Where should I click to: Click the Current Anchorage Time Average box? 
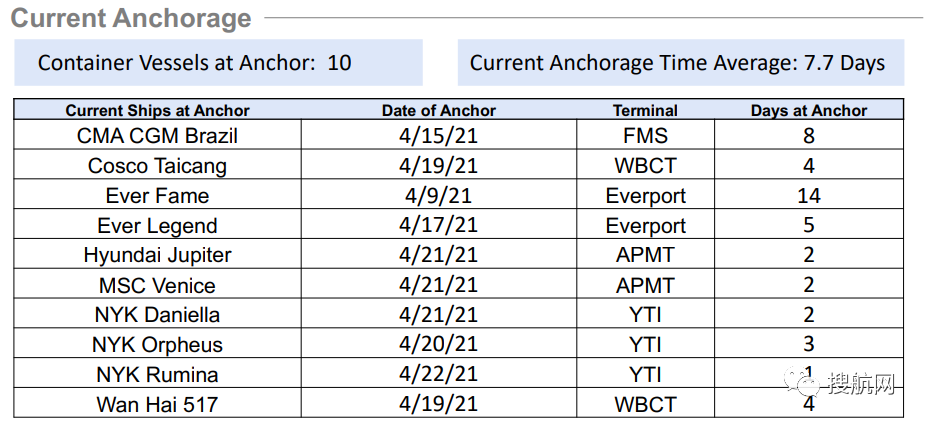[681, 63]
